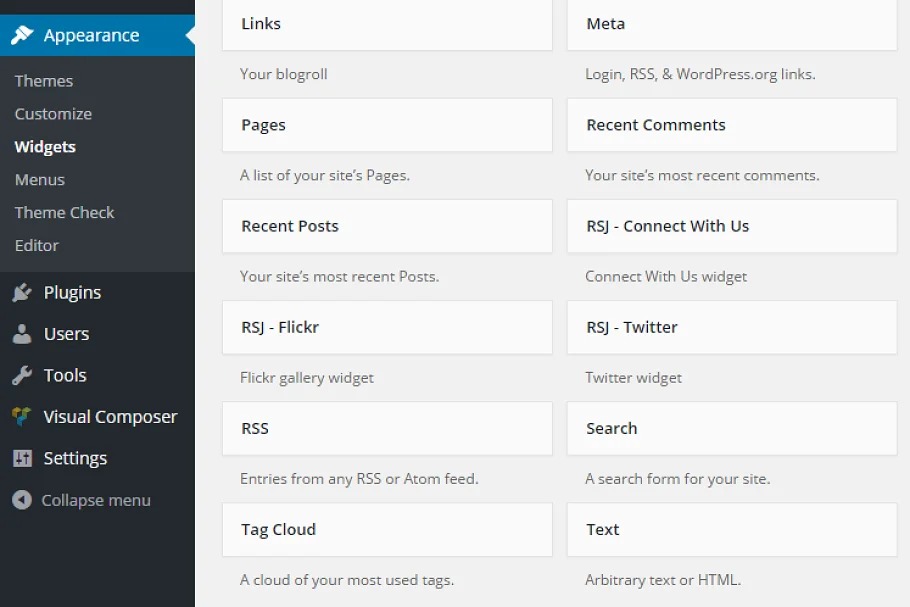Click the Visual Composer icon
The height and width of the screenshot is (607, 910).
[x=22, y=417]
